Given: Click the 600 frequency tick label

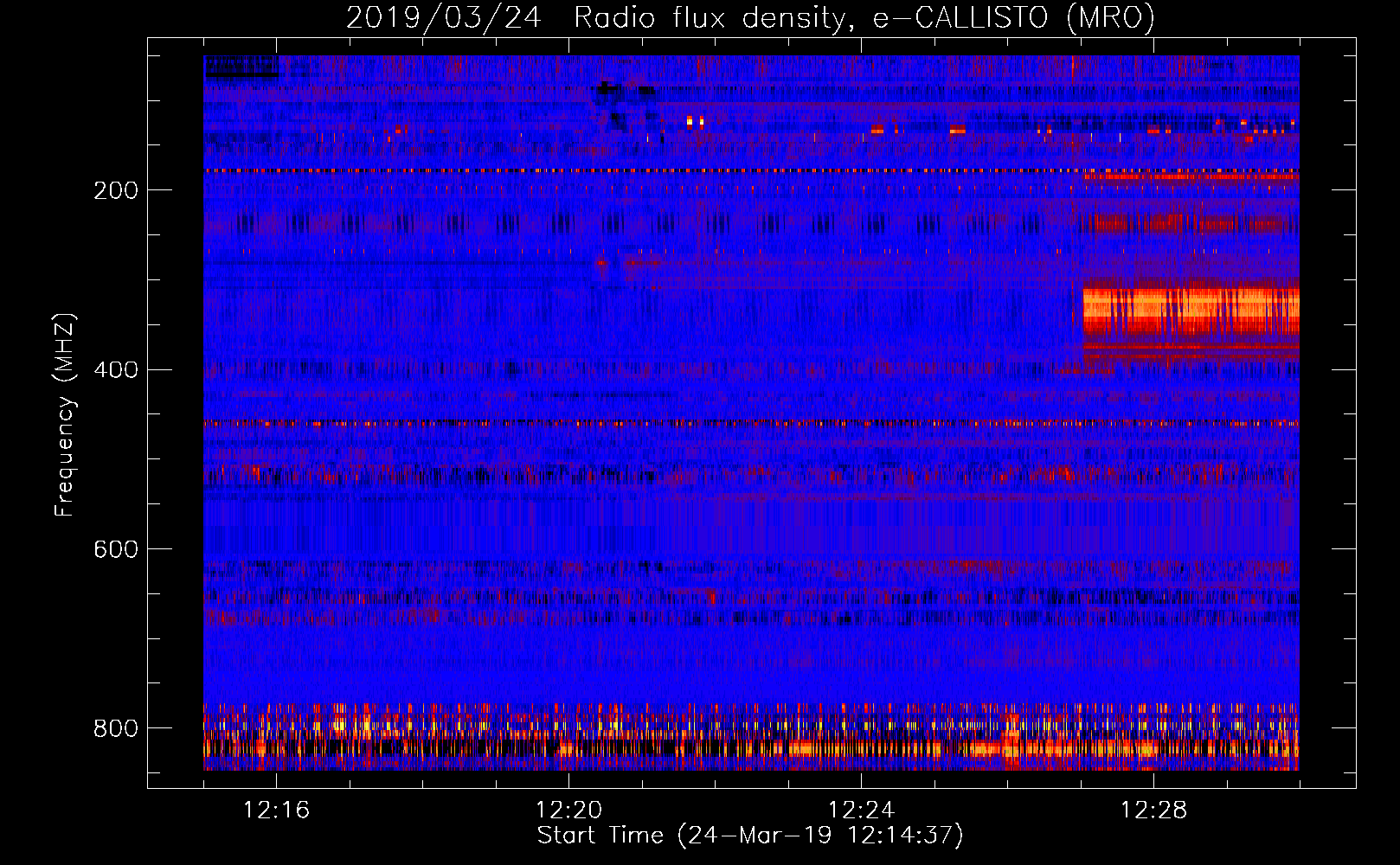Looking at the screenshot, I should (116, 550).
